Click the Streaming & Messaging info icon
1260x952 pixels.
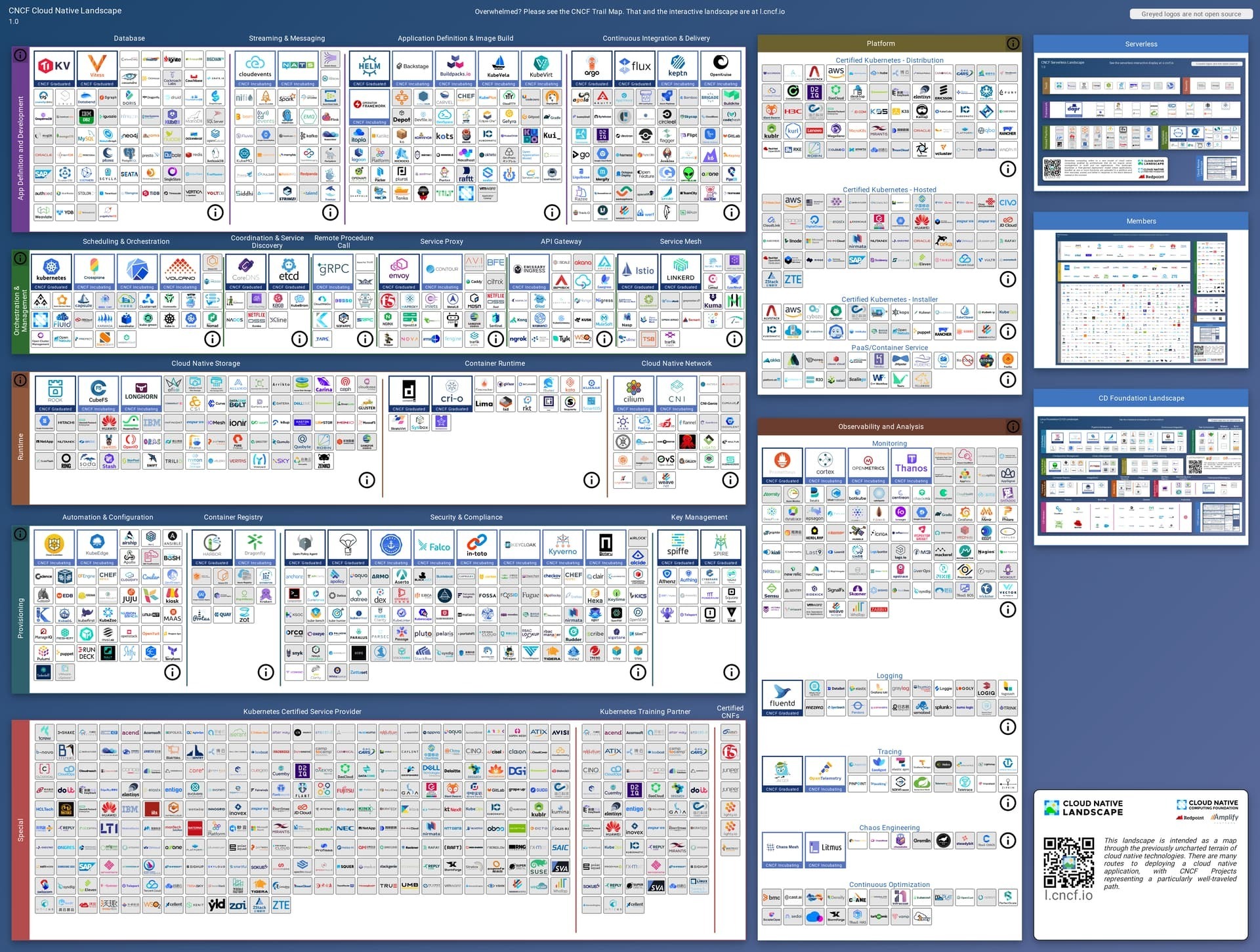coord(330,213)
